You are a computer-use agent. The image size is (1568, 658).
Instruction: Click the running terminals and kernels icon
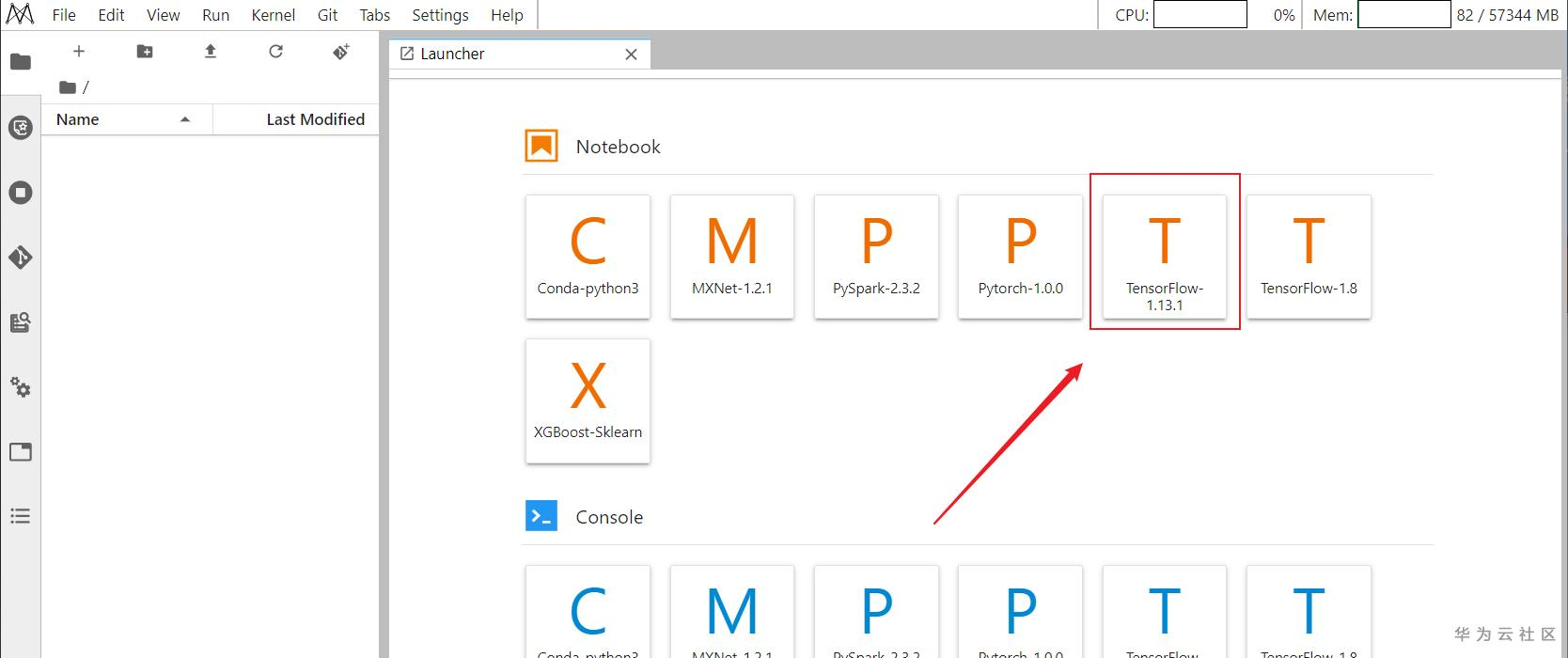(21, 193)
